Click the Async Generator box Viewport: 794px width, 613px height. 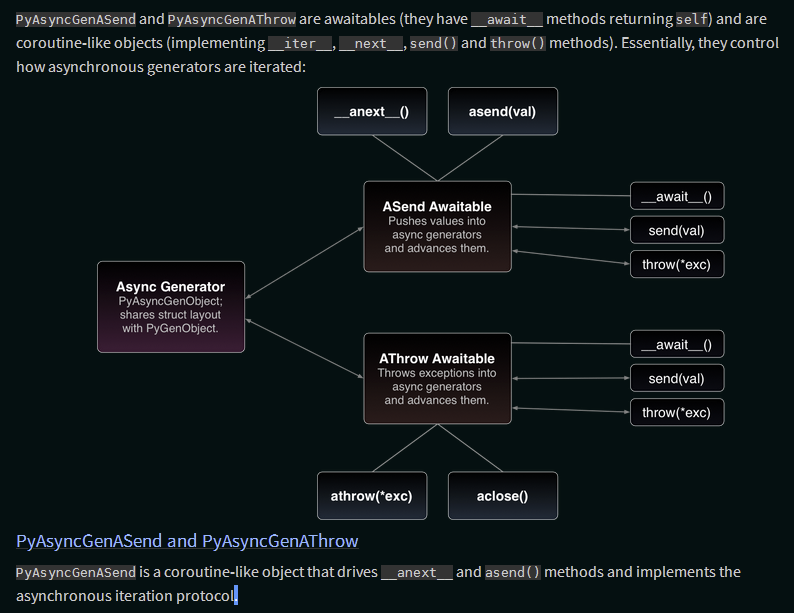(171, 307)
